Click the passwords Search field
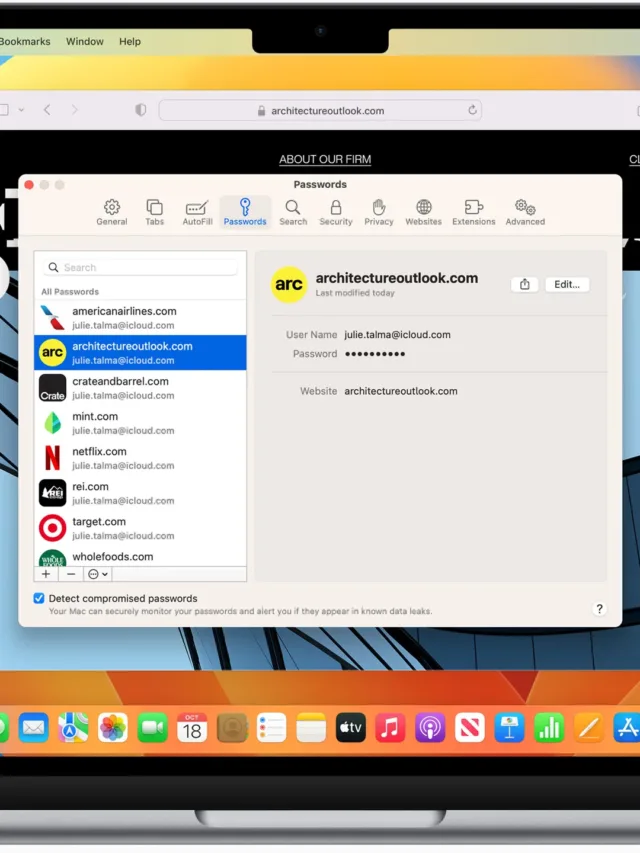Screen dimensions: 640x853 click(x=140, y=267)
